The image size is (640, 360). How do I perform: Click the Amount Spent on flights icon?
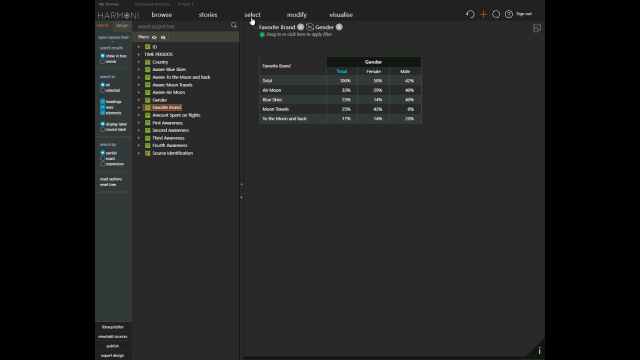(148, 115)
